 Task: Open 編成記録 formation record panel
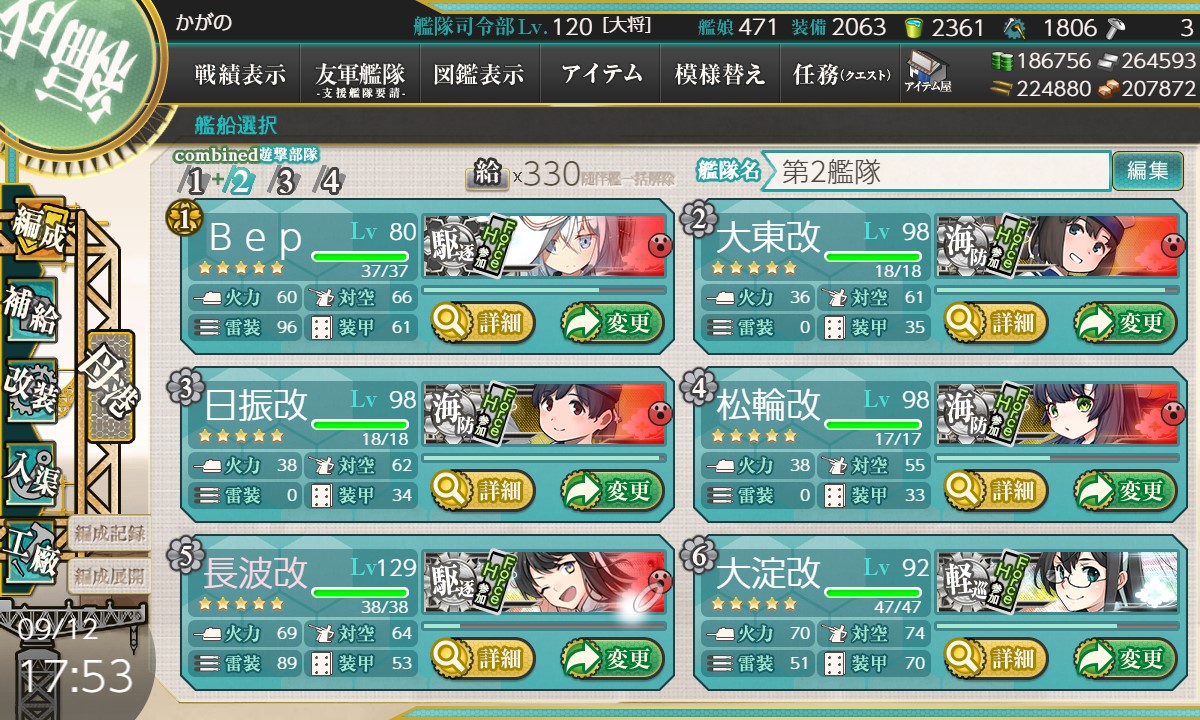109,533
